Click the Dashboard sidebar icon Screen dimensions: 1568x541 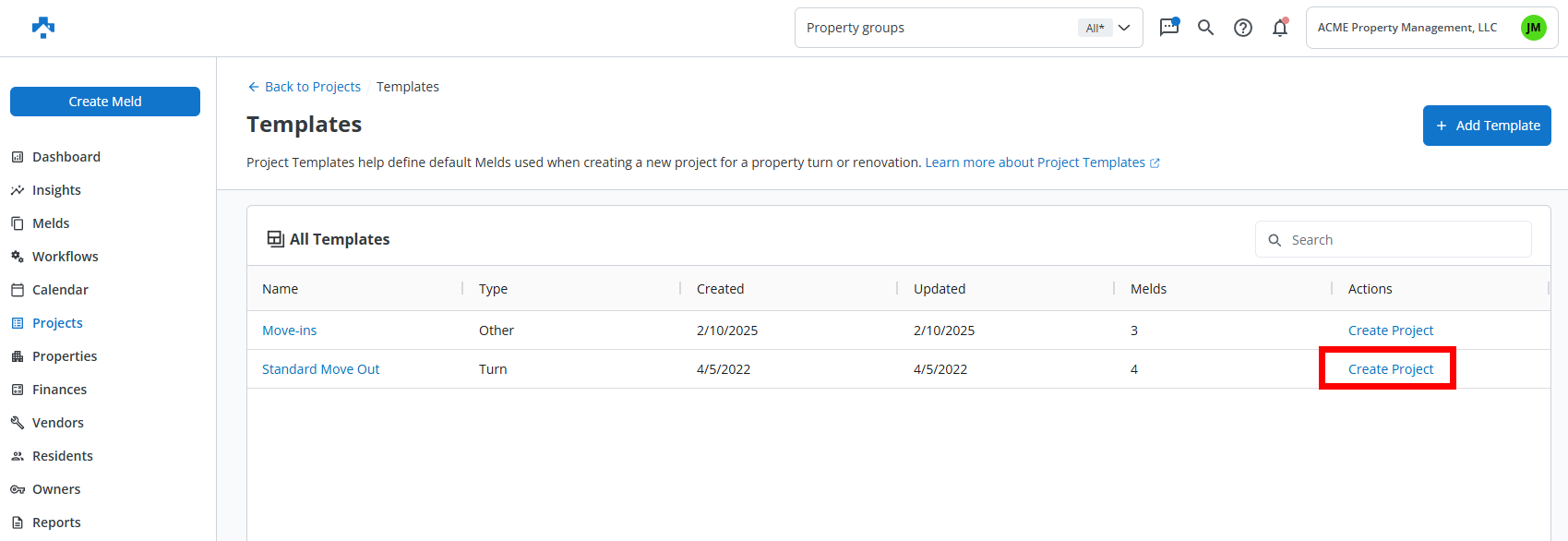18,157
